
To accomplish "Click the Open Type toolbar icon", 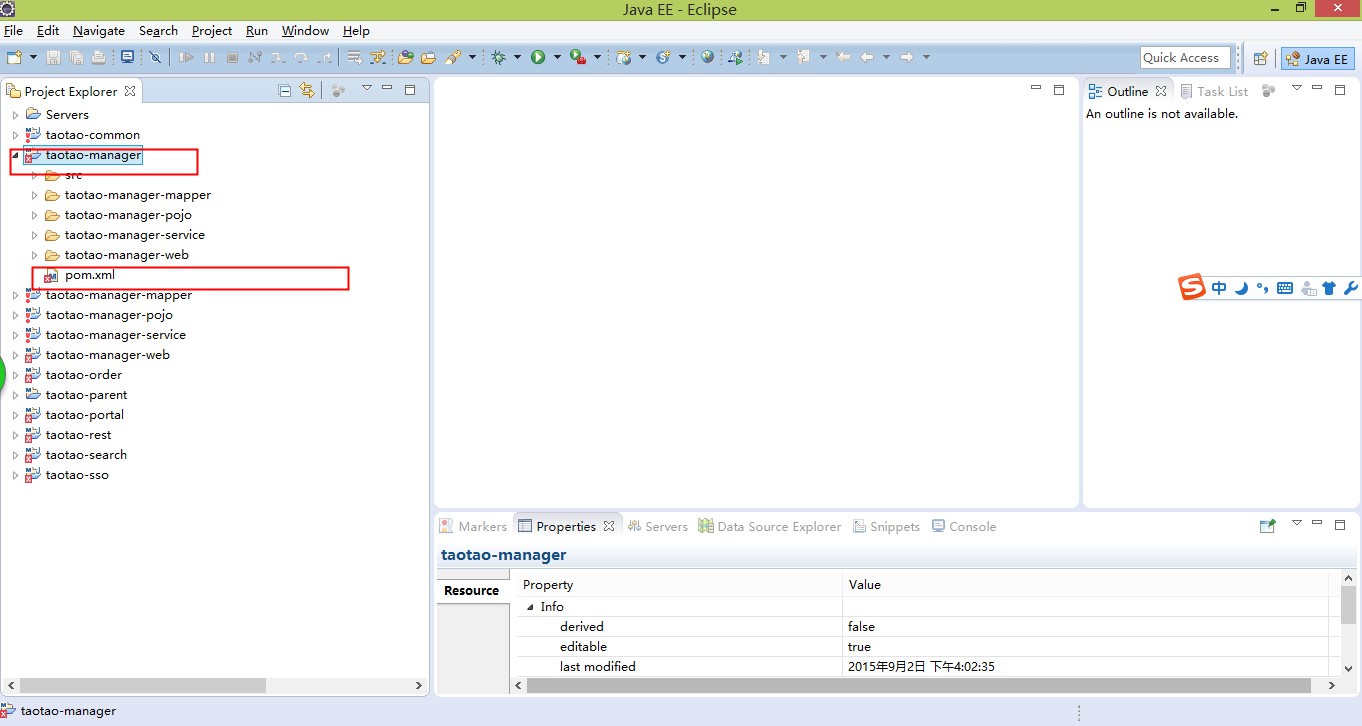I will click(x=406, y=57).
